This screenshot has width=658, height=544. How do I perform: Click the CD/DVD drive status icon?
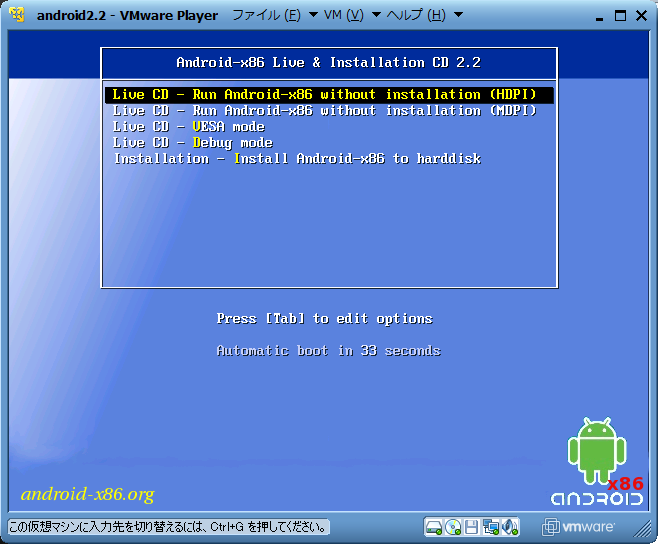tap(453, 527)
